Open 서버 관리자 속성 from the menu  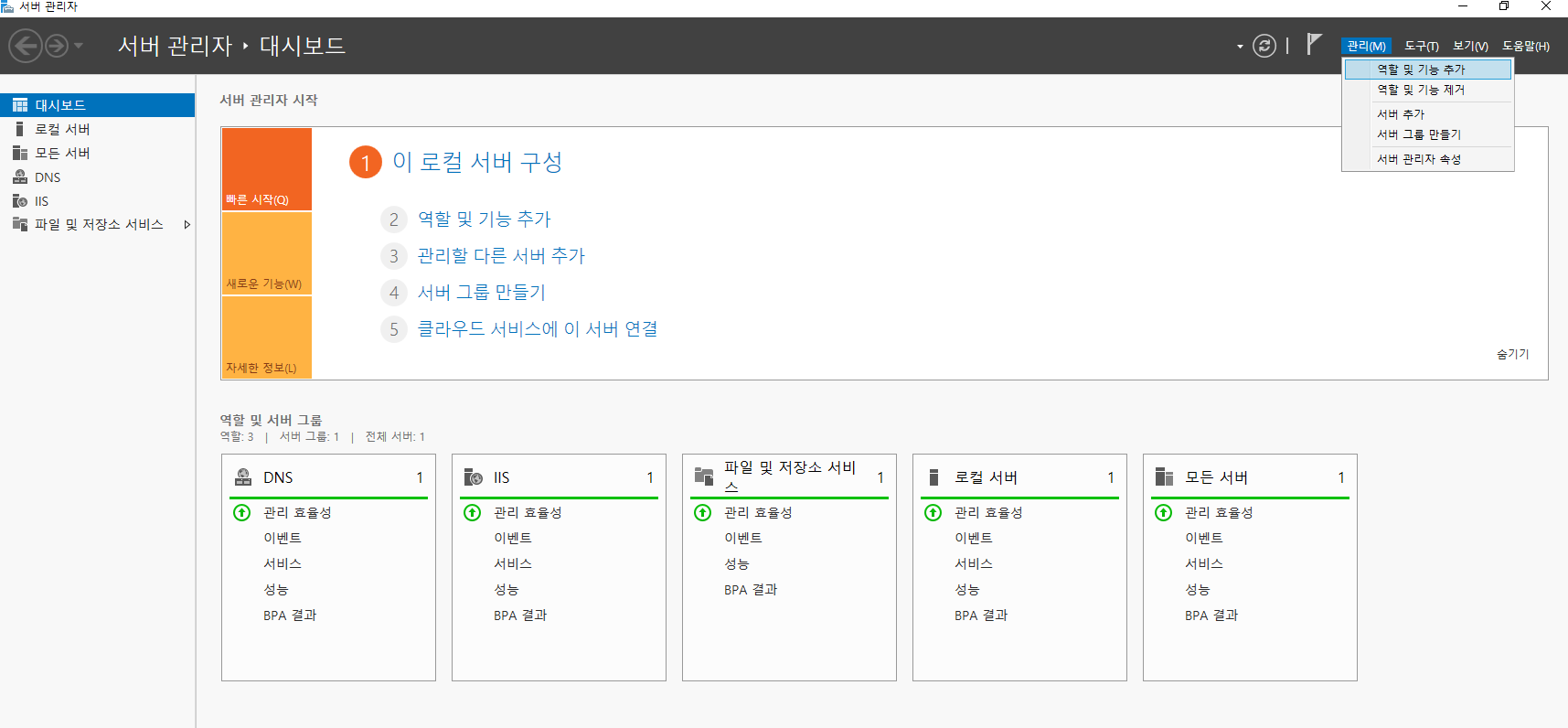[1427, 159]
